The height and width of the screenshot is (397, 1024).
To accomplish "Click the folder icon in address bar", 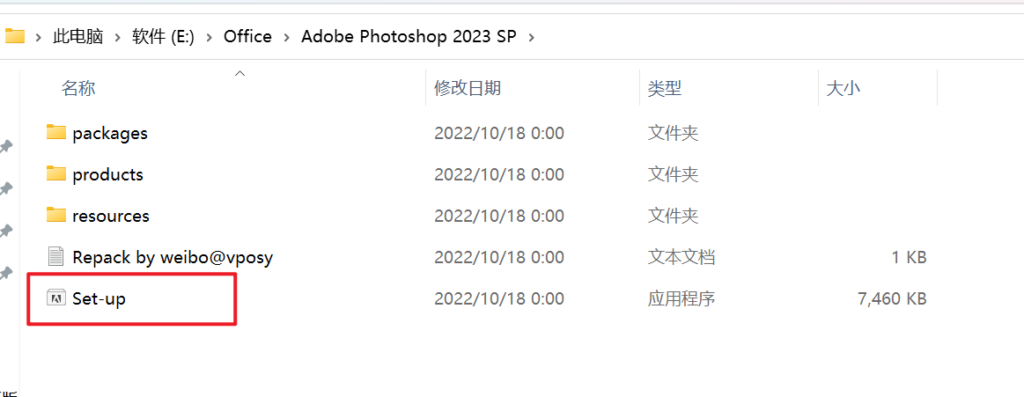I will 14,37.
